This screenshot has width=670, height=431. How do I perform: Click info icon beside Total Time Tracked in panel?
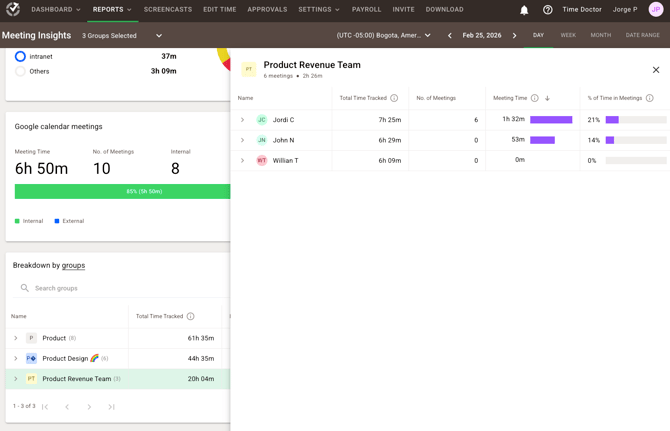point(394,98)
